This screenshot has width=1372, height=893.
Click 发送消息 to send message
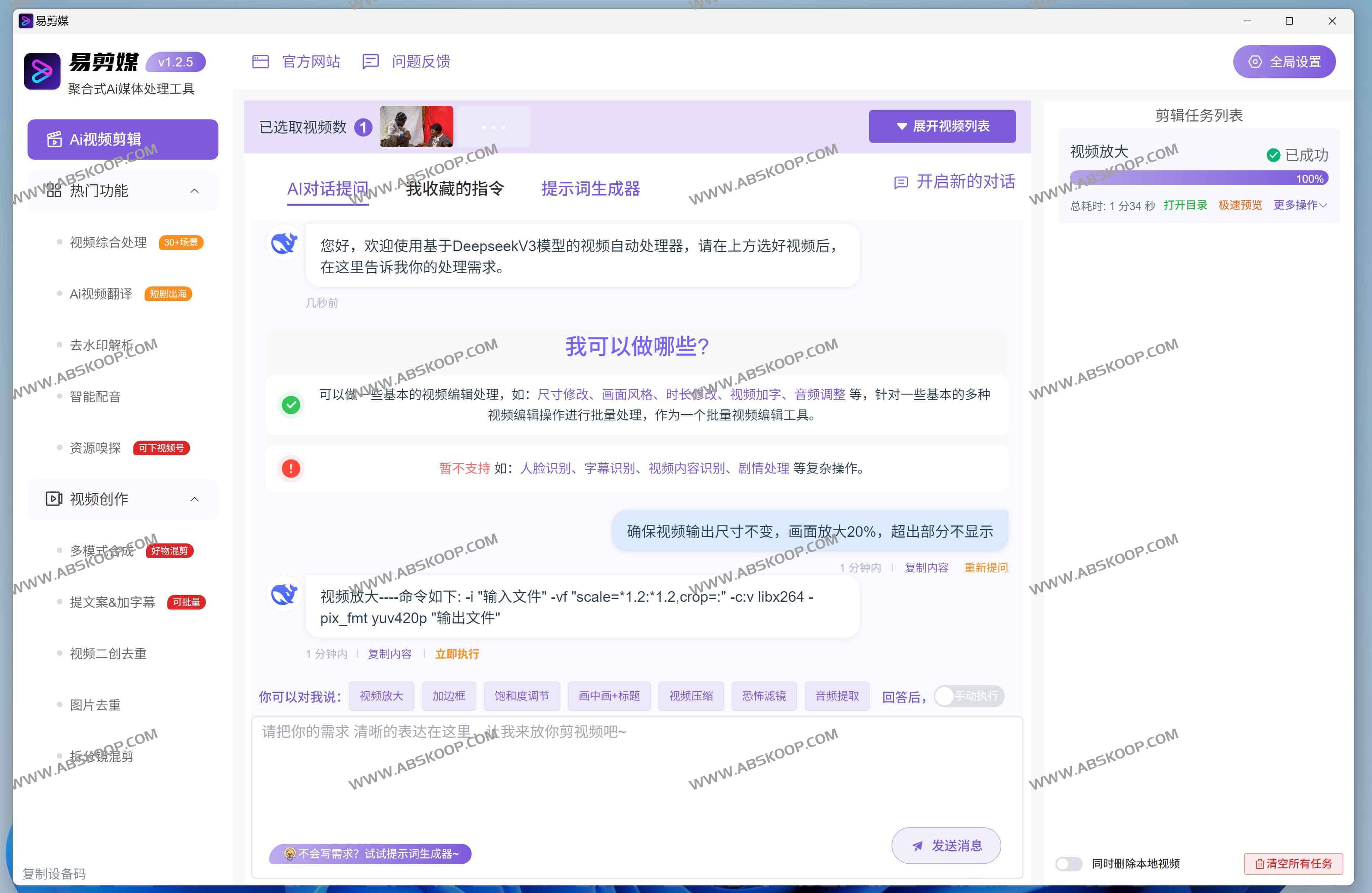[x=945, y=845]
